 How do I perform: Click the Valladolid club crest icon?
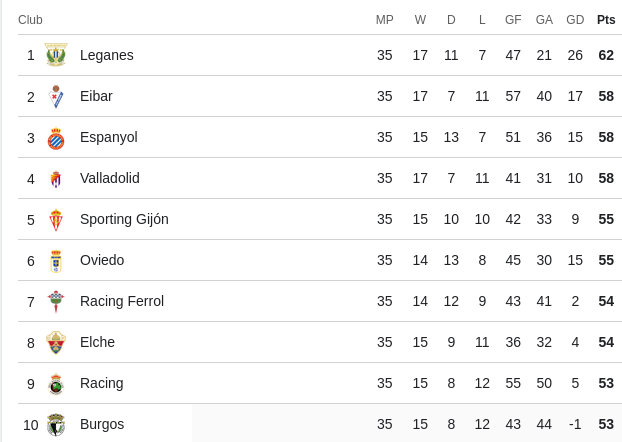coord(56,179)
